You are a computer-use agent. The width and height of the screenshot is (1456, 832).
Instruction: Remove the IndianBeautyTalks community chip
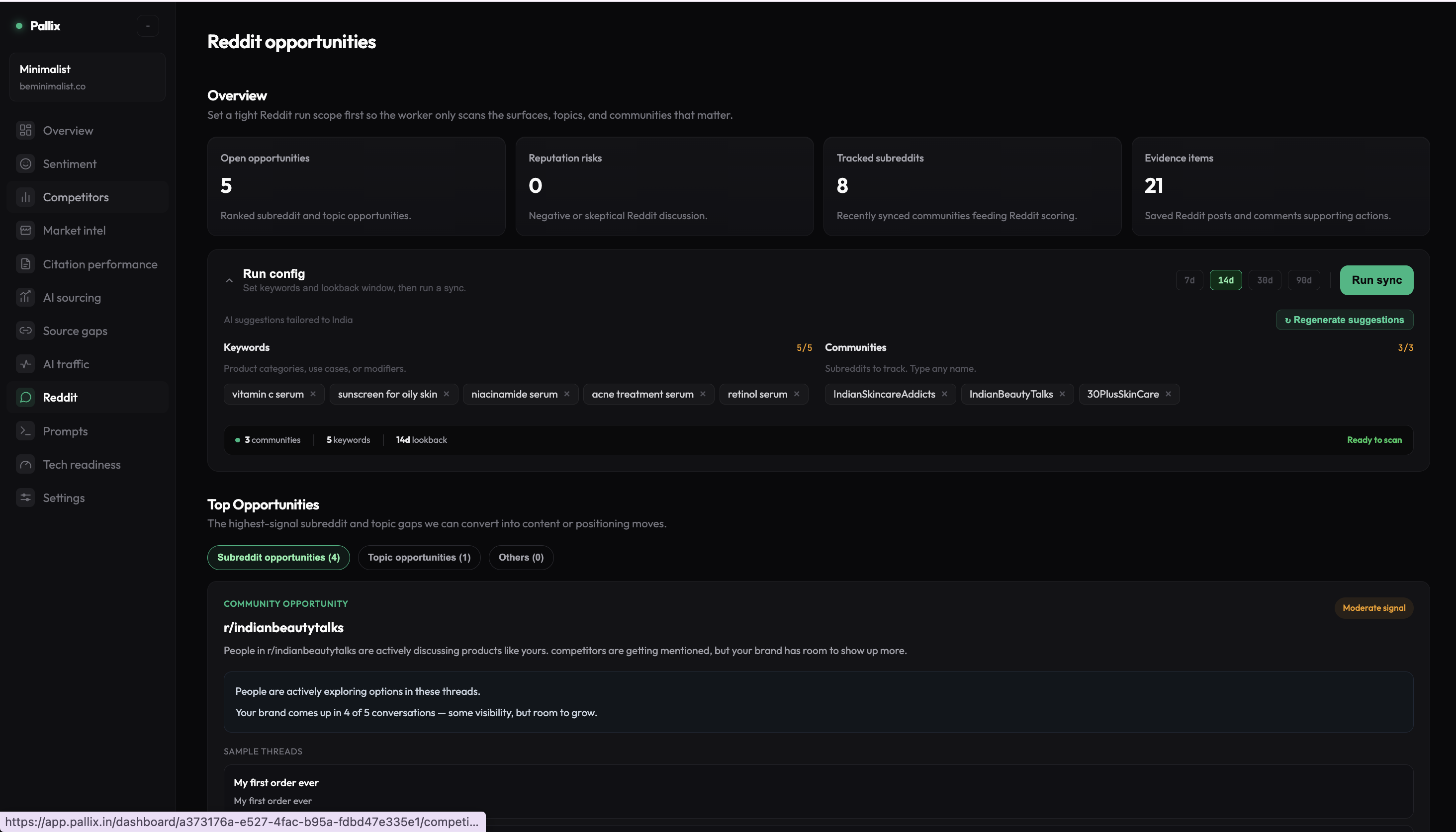(x=1062, y=394)
